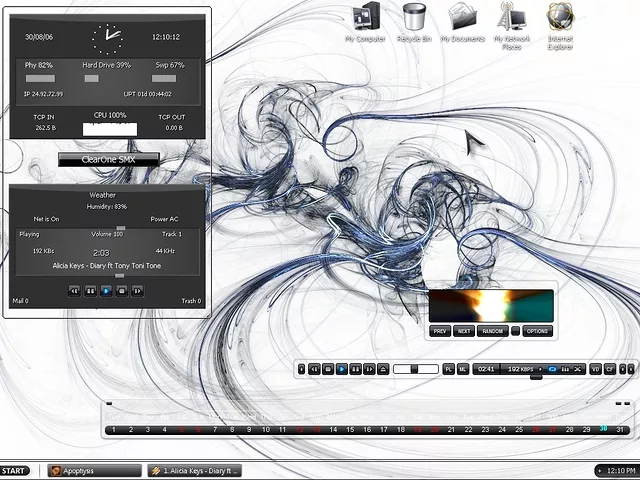640x480 pixels.
Task: Click the ML media library button
Action: pyautogui.click(x=462, y=369)
